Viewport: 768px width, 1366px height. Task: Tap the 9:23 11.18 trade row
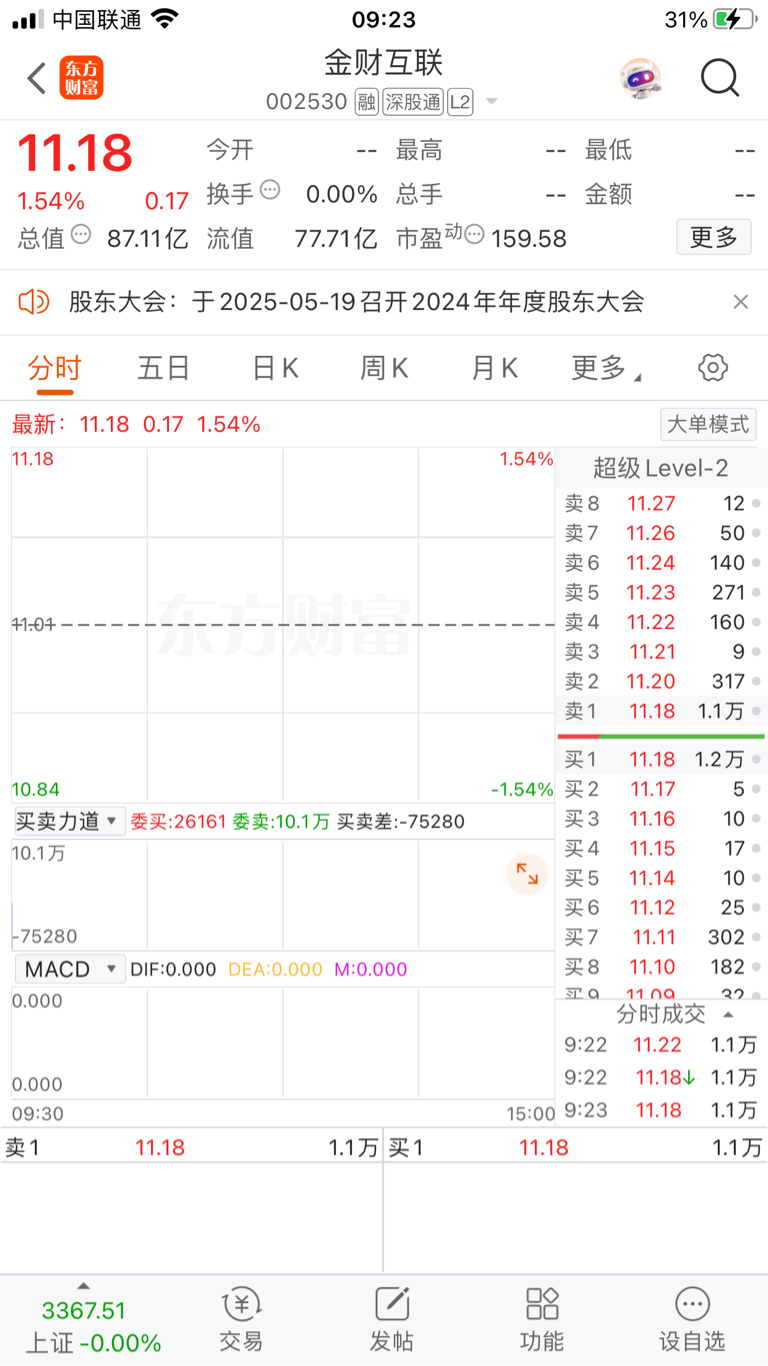pyautogui.click(x=660, y=1110)
